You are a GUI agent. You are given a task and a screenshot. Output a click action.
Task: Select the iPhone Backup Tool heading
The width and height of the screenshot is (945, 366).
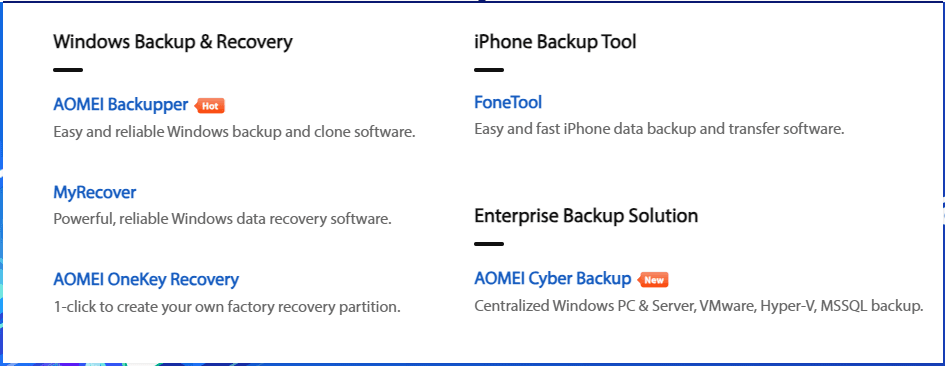tap(555, 42)
